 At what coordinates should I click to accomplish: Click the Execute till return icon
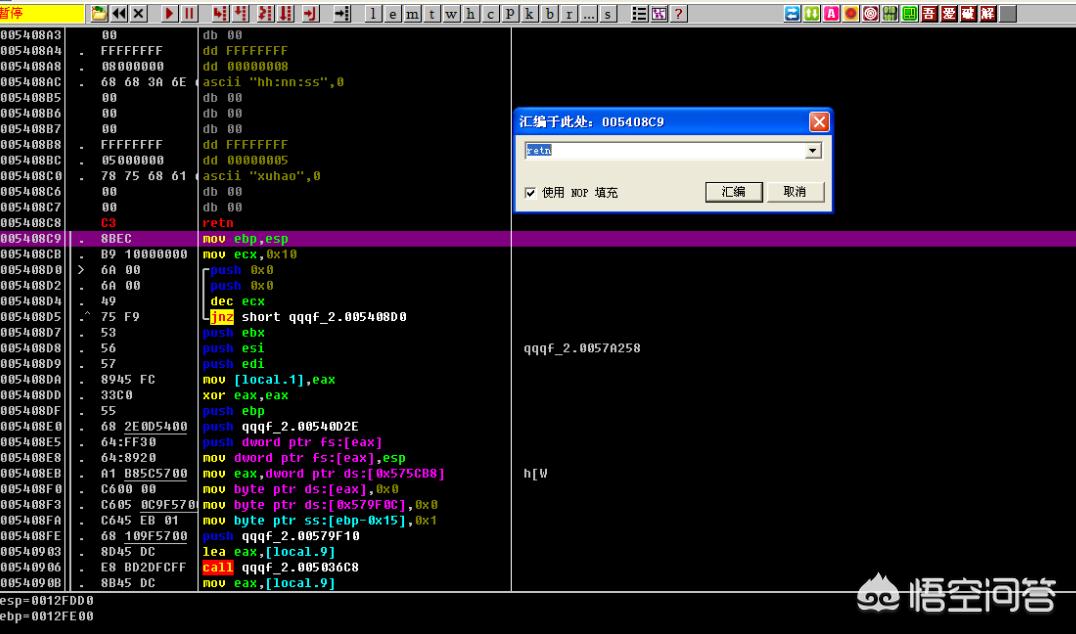311,13
